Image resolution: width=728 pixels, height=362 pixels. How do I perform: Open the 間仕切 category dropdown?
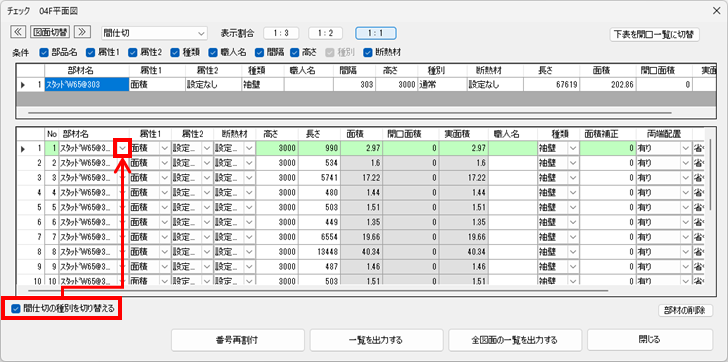click(x=154, y=33)
